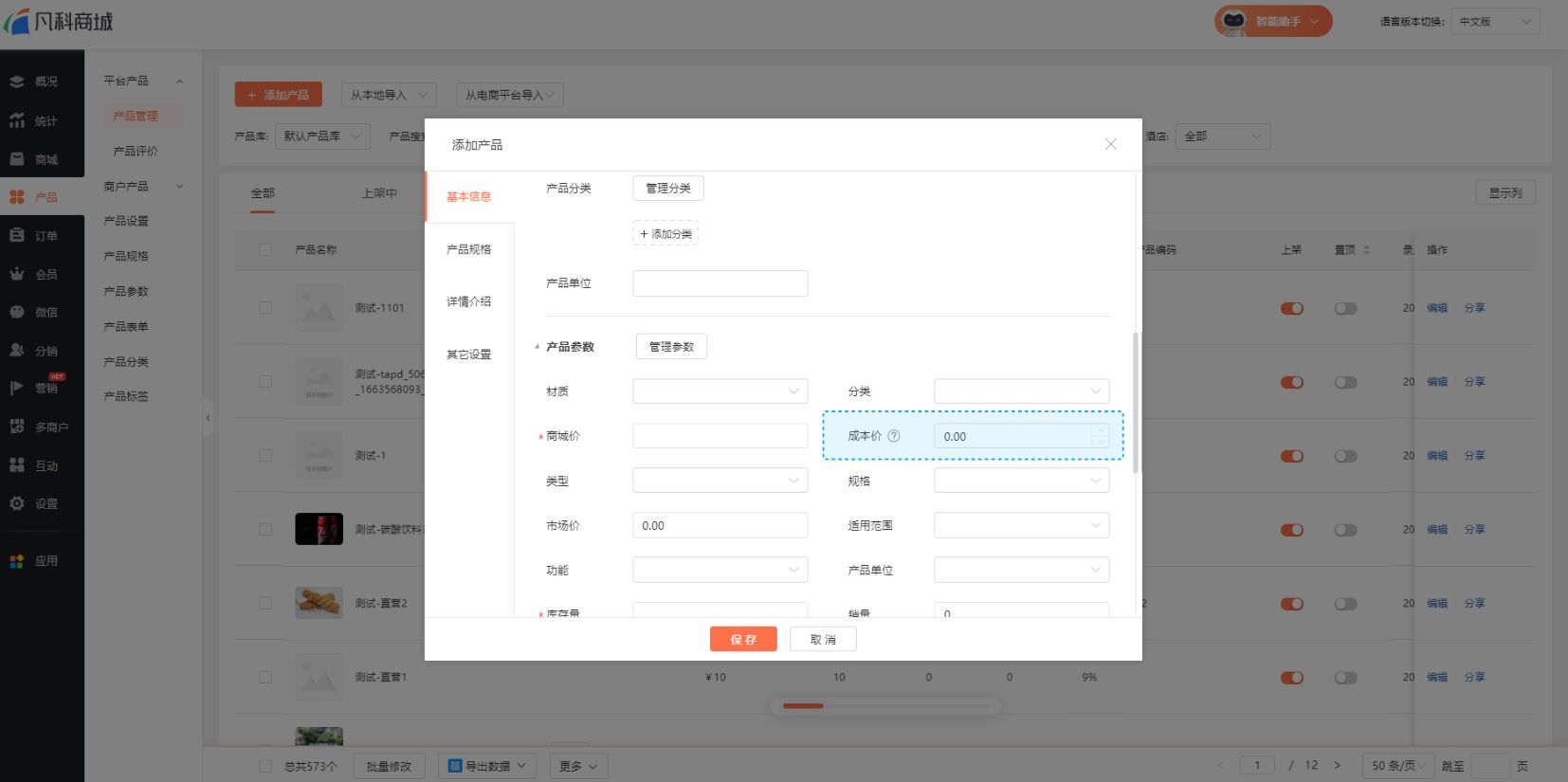
Task: Open the 语言版本 中文版 dropdown
Action: pos(1496,21)
